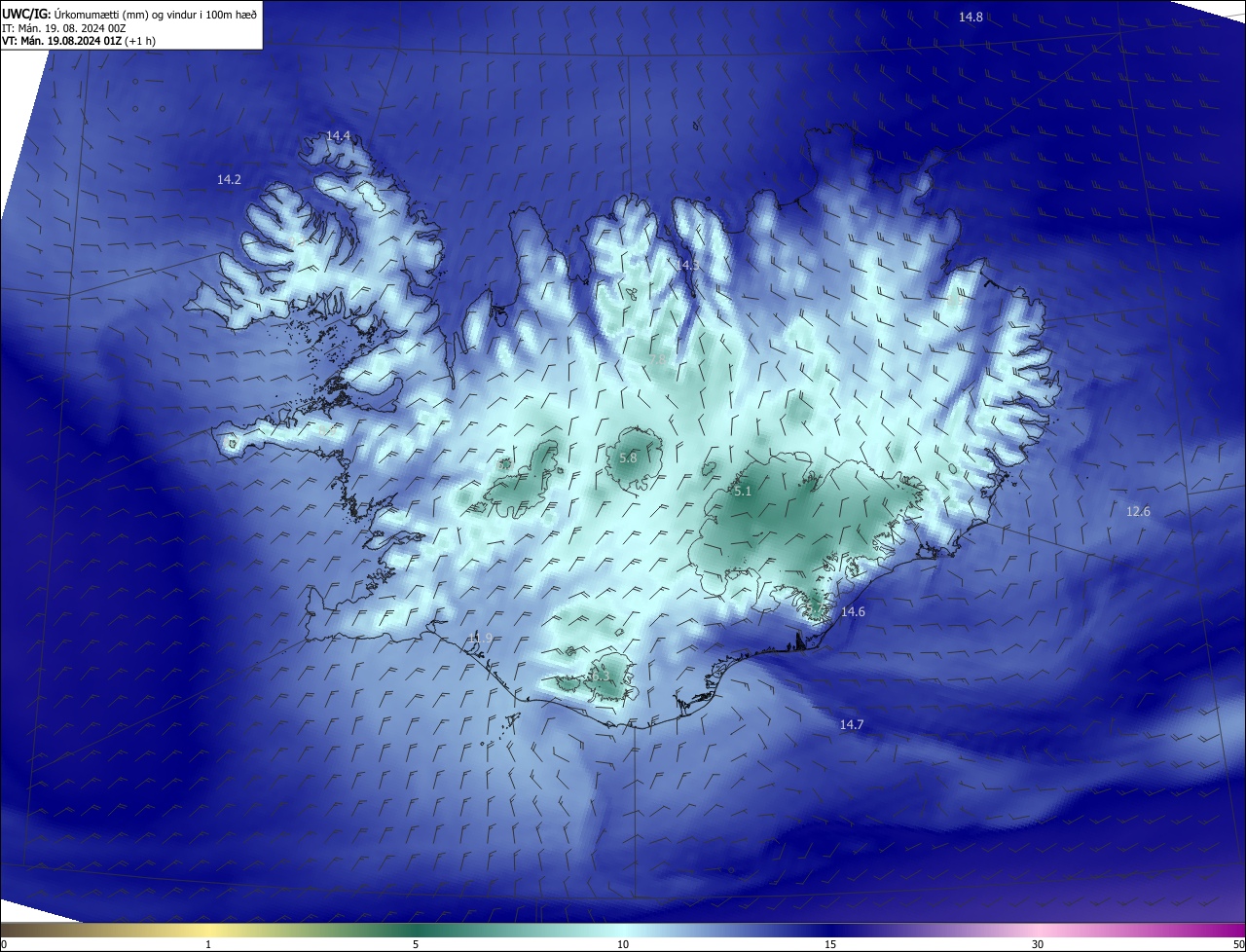Click the 14.6 value label
Image resolution: width=1246 pixels, height=952 pixels.
(853, 611)
